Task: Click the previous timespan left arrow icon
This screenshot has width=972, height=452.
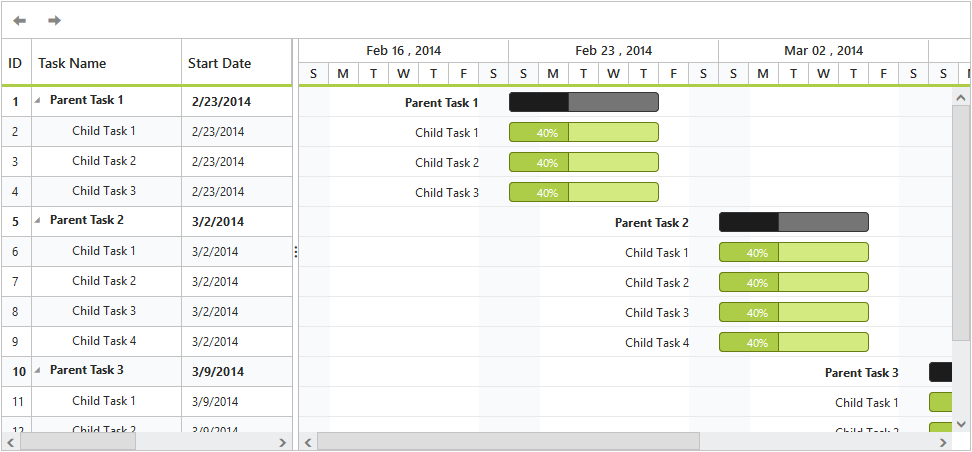Action: [x=20, y=20]
